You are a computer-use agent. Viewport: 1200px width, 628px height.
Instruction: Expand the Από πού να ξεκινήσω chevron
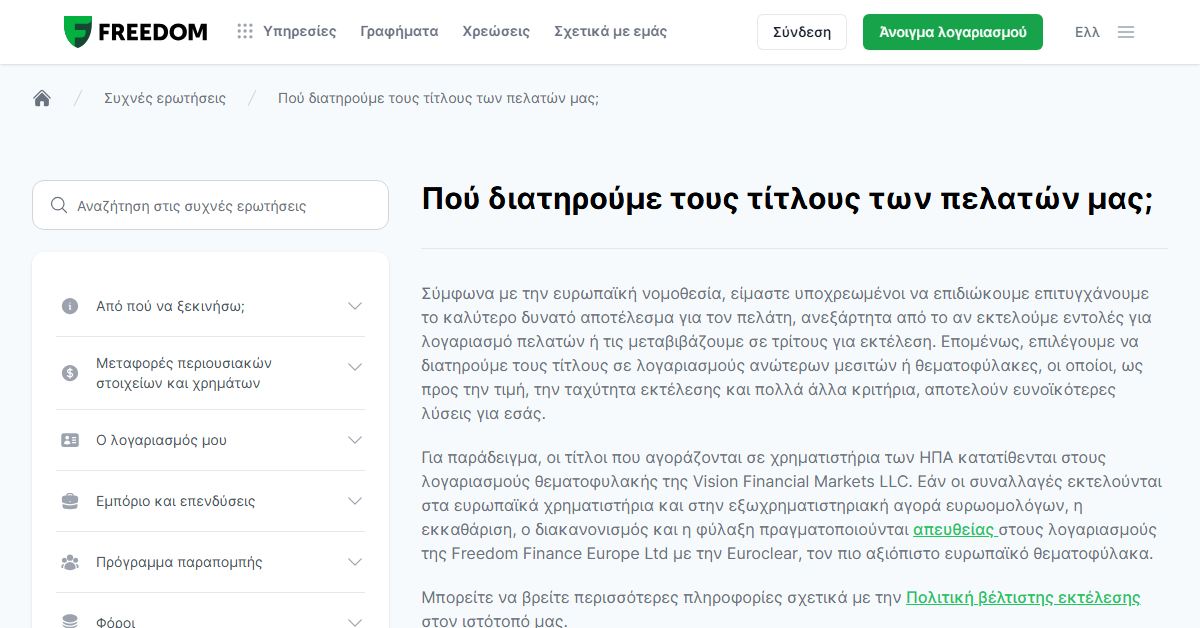(x=355, y=306)
